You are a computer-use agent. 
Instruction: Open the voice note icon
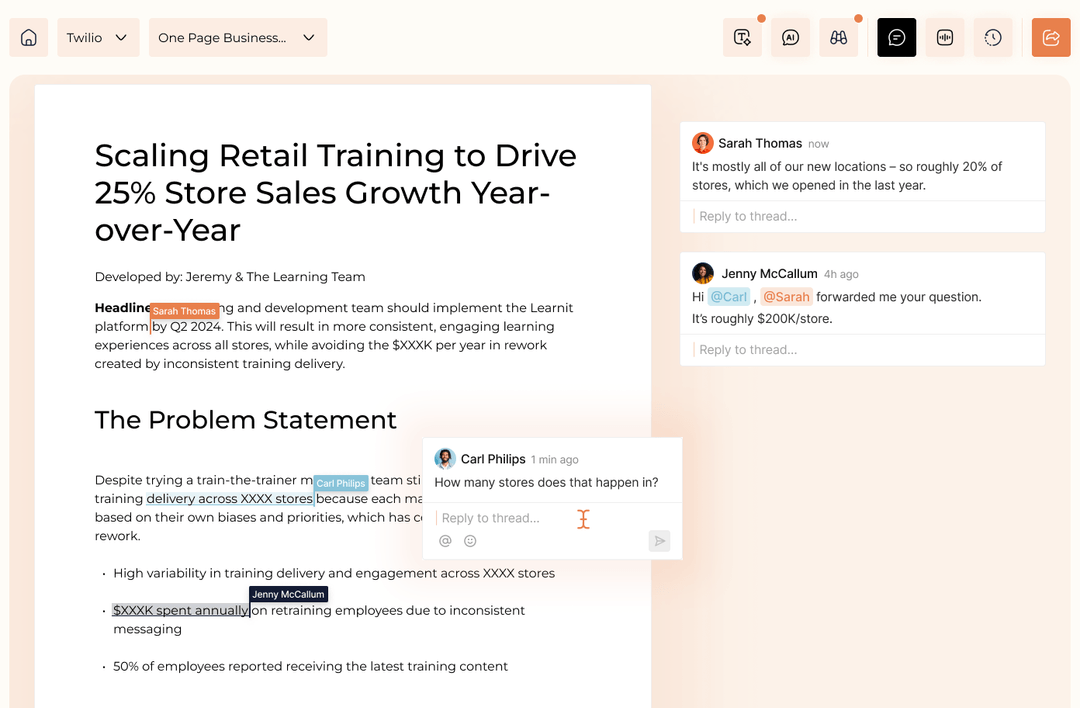coord(944,37)
